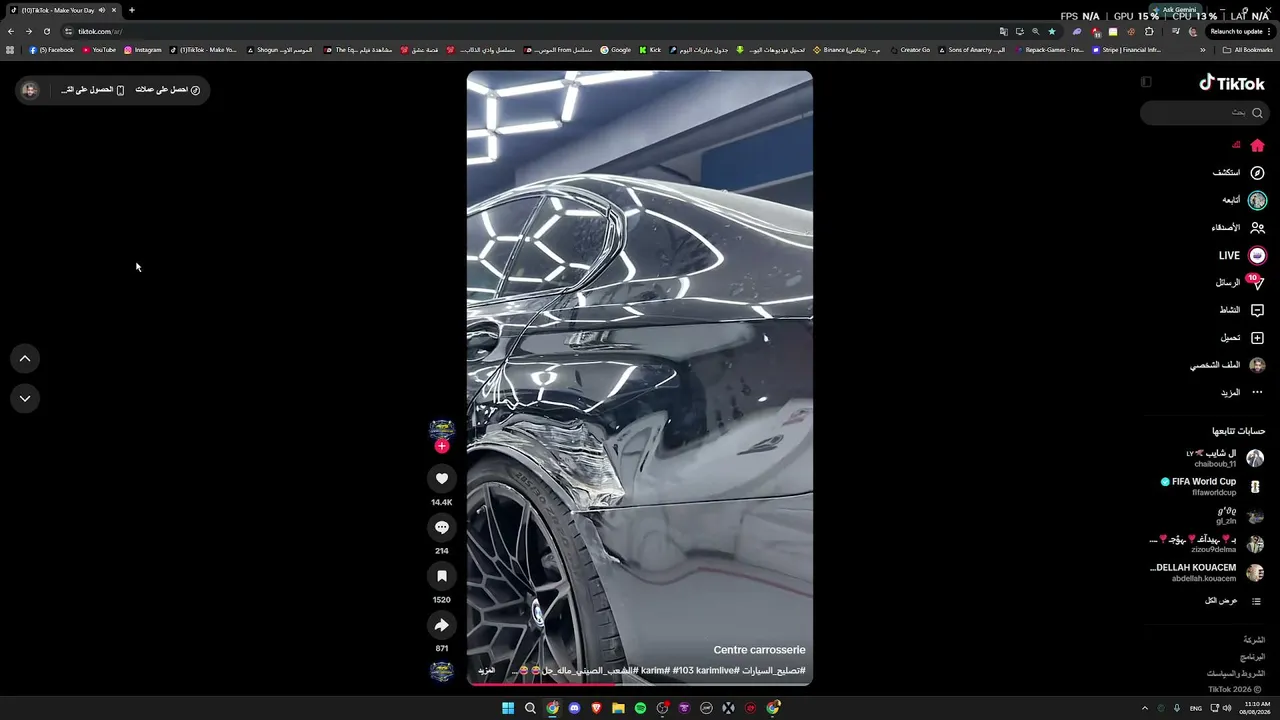Viewport: 1280px width, 720px height.
Task: Open your Profile (الملف الشخصي)
Action: (x=1227, y=365)
